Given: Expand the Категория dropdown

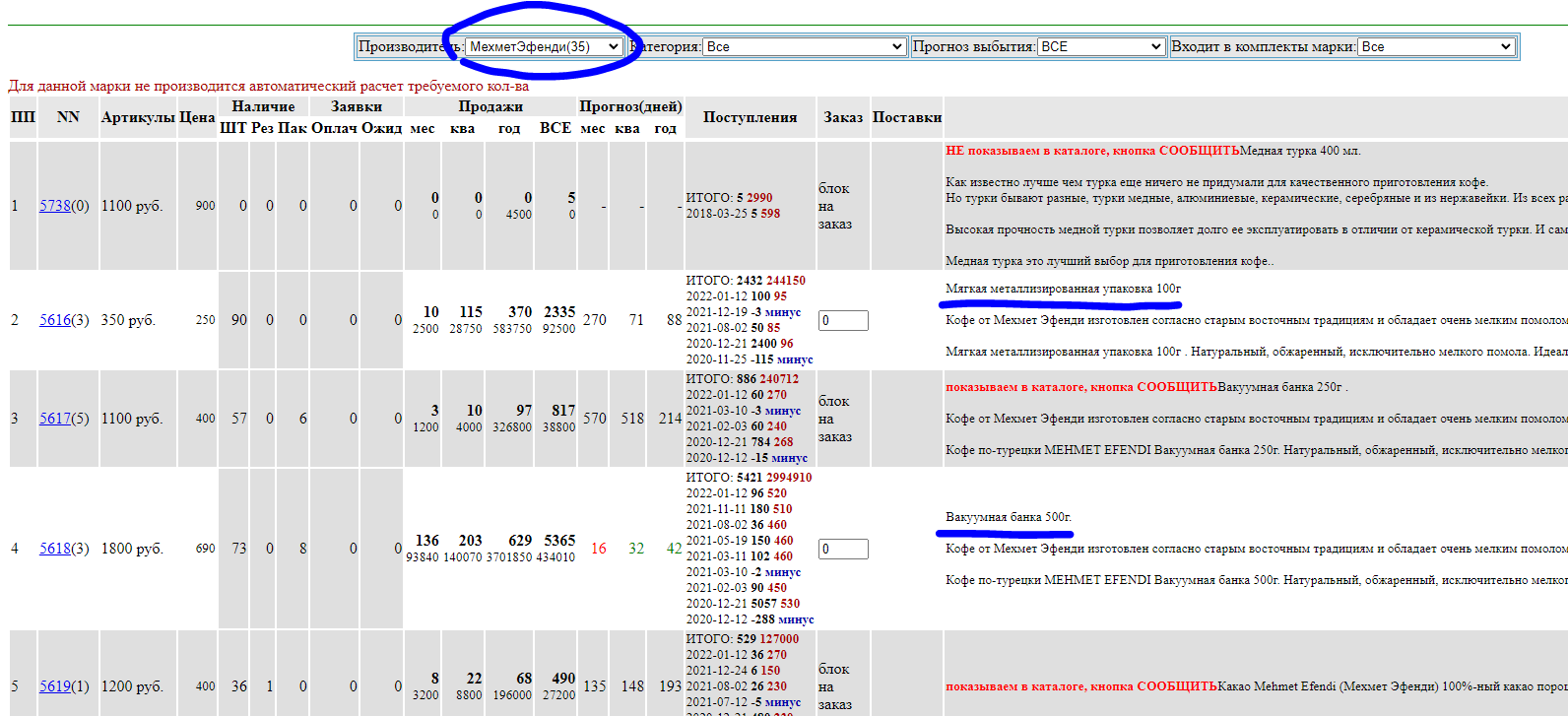Looking at the screenshot, I should 804,46.
